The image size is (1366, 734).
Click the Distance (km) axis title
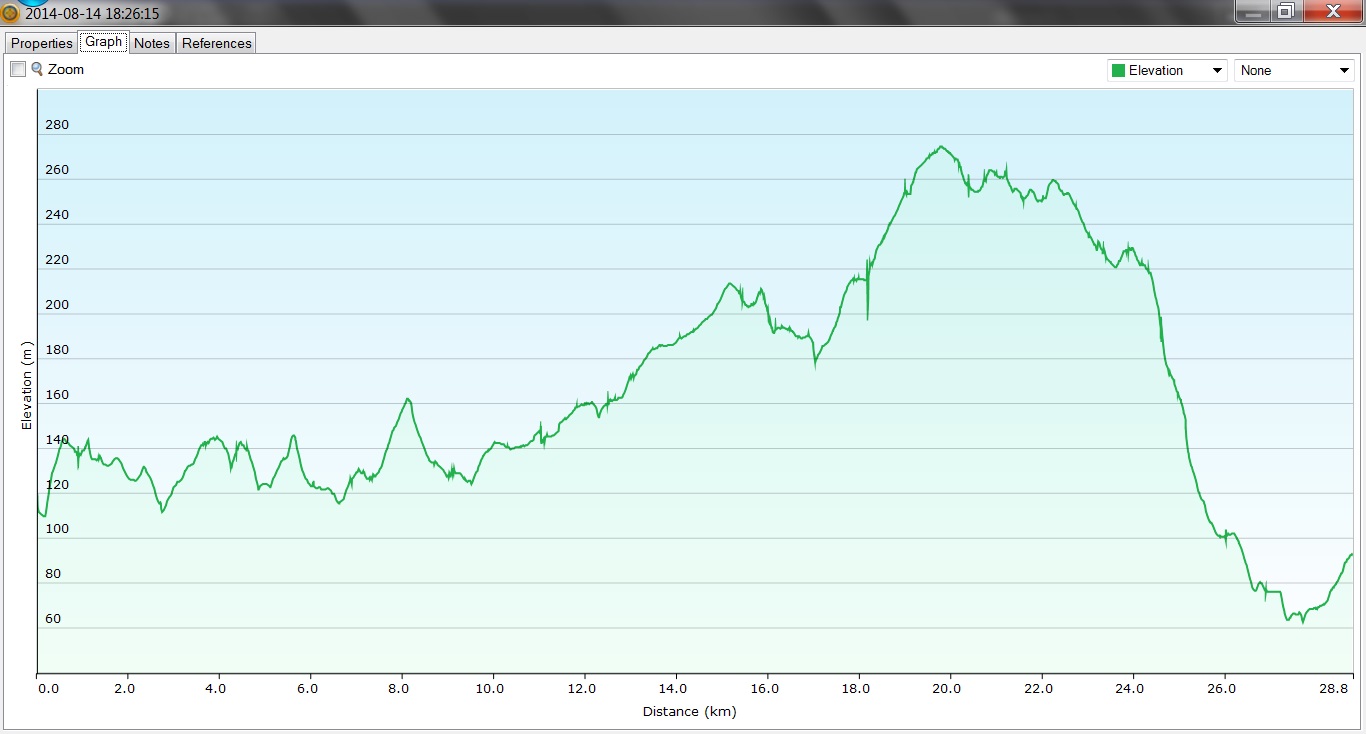[689, 711]
